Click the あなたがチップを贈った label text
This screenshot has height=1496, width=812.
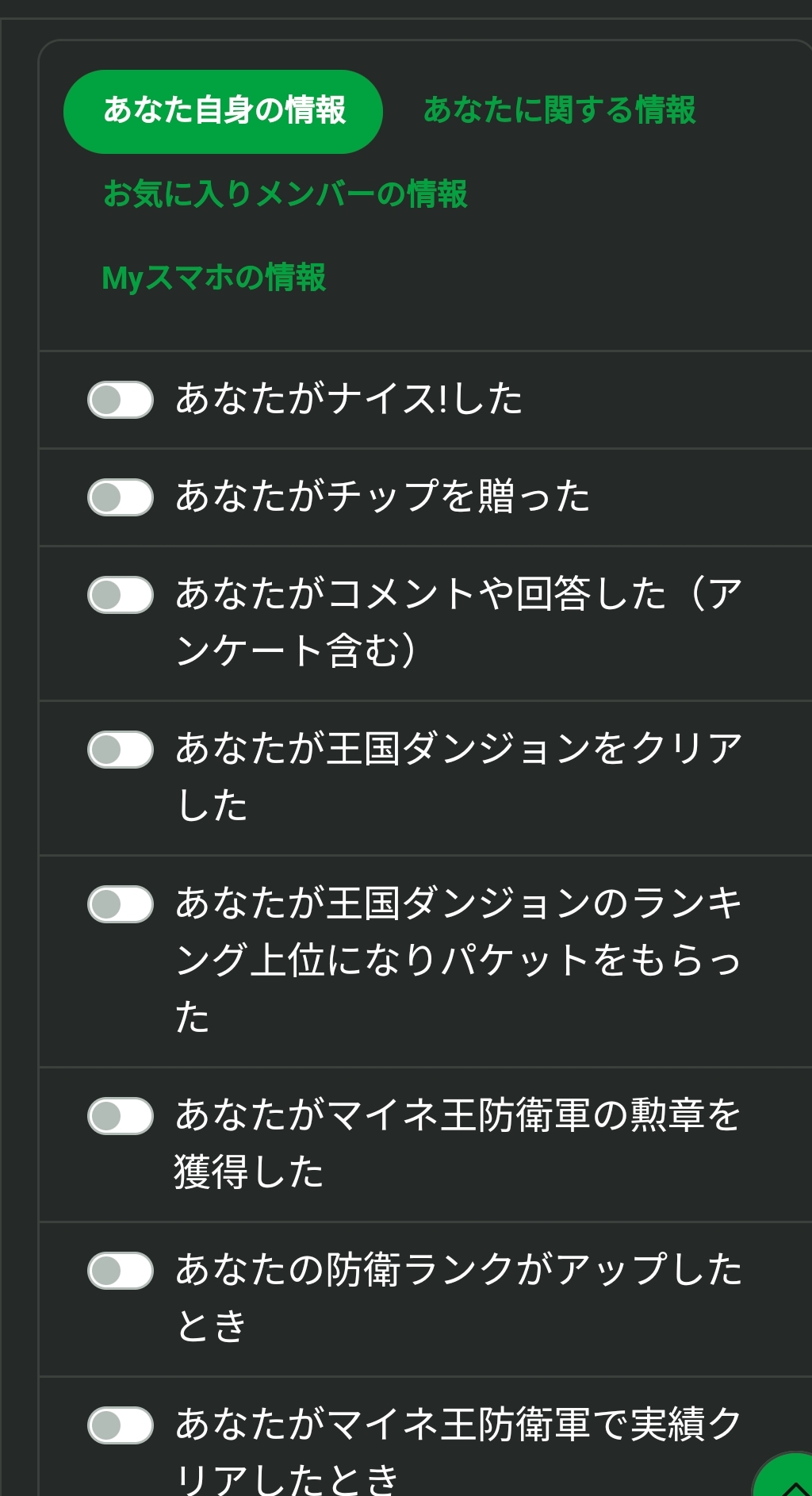click(x=383, y=497)
